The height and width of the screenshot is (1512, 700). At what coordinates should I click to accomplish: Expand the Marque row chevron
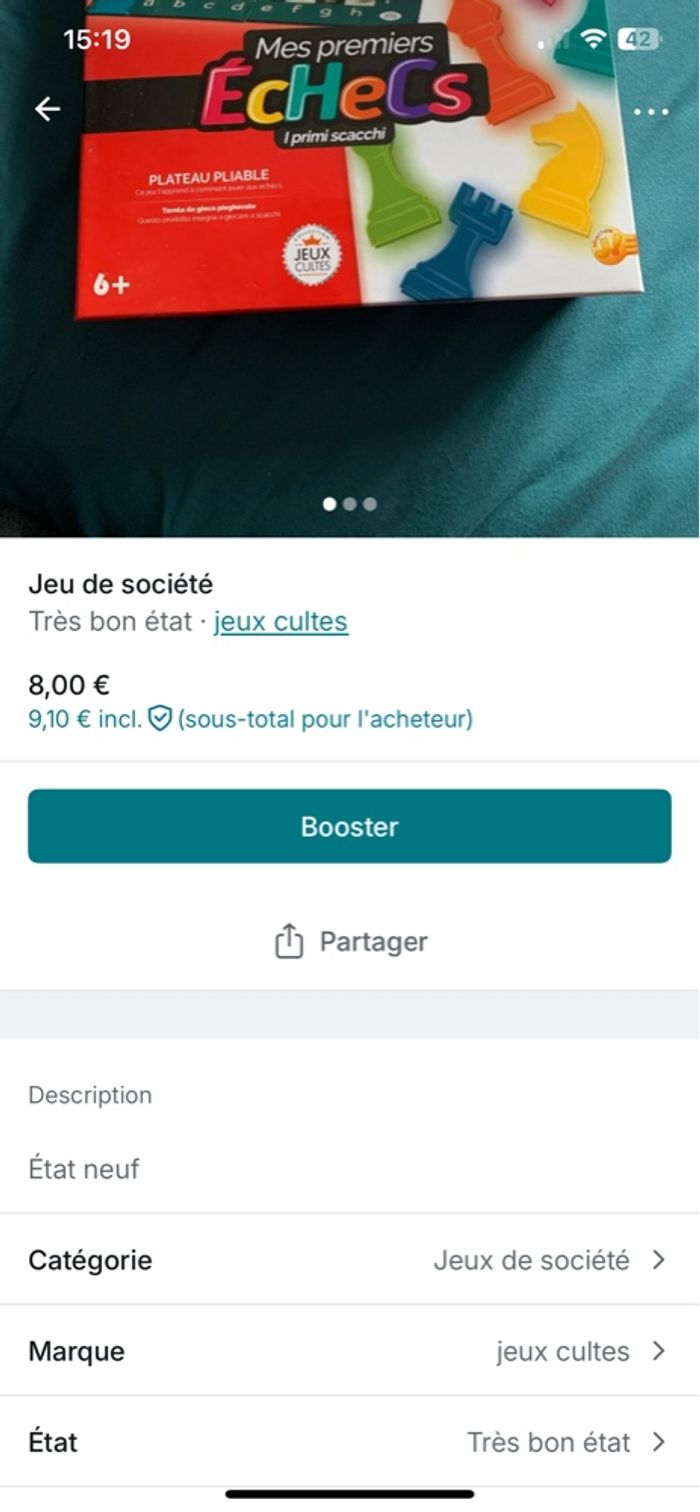[658, 1352]
